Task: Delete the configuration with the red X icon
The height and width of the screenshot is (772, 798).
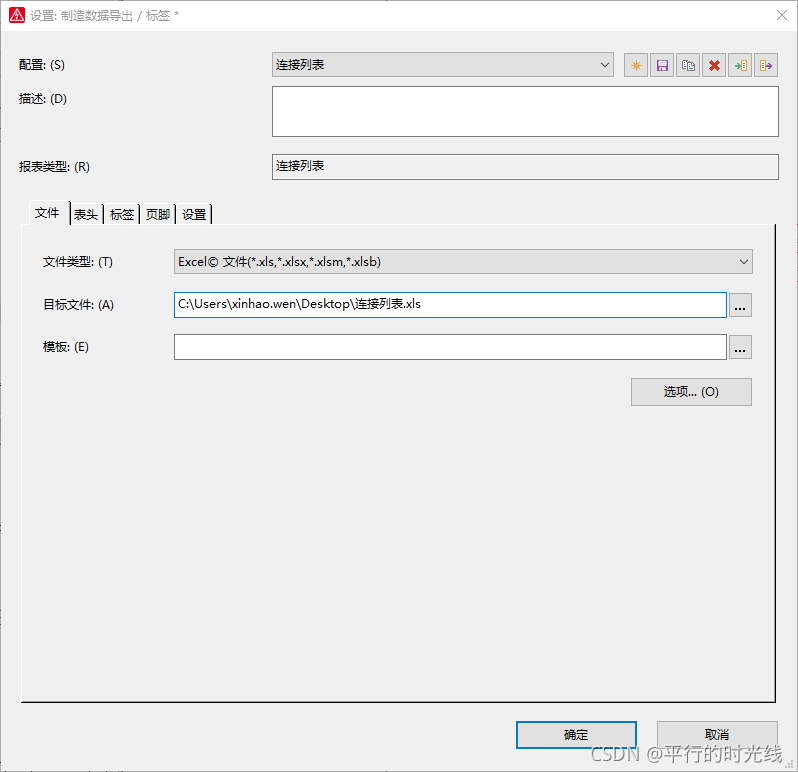Action: point(714,65)
